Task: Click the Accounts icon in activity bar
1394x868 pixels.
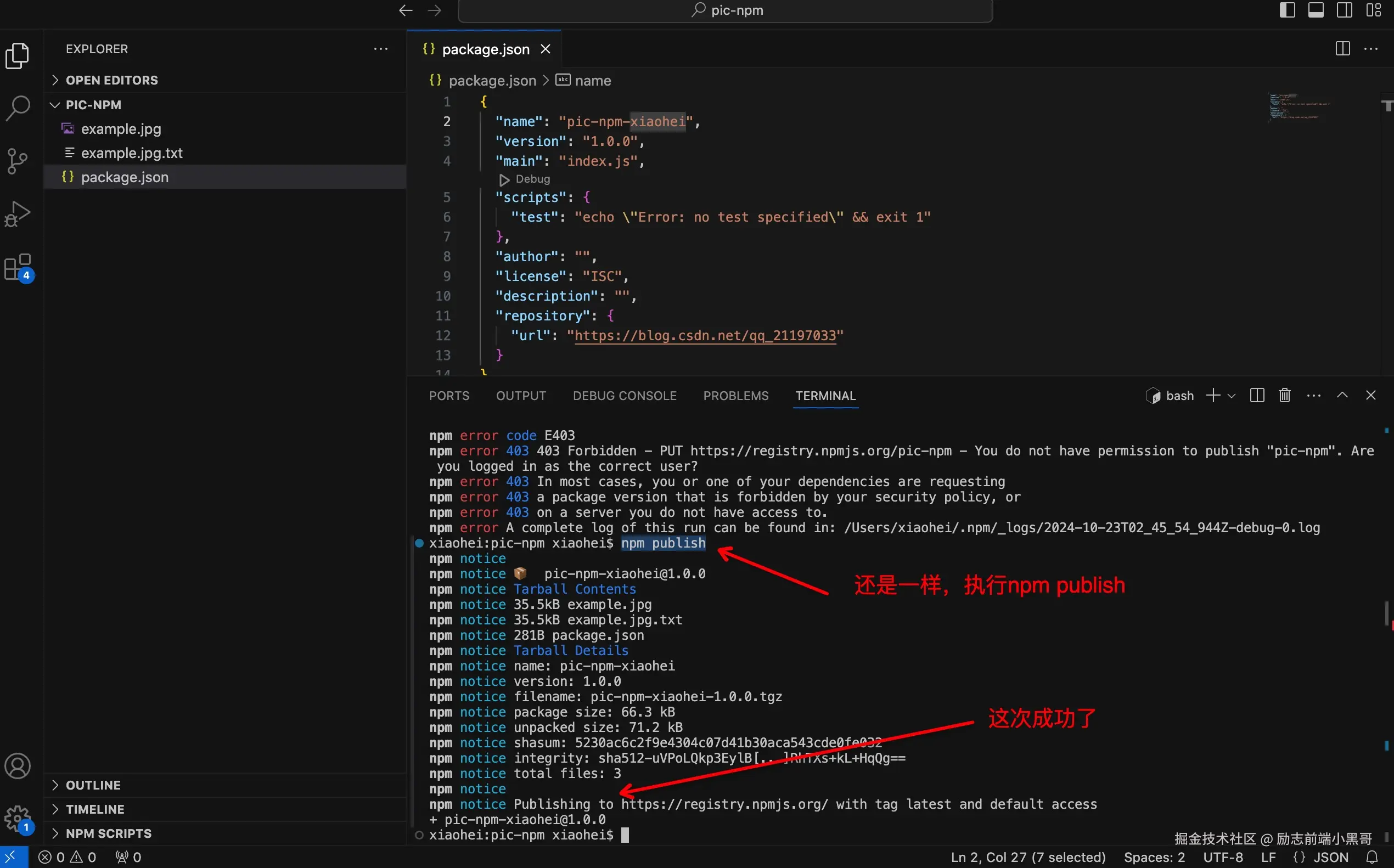Action: point(18,766)
